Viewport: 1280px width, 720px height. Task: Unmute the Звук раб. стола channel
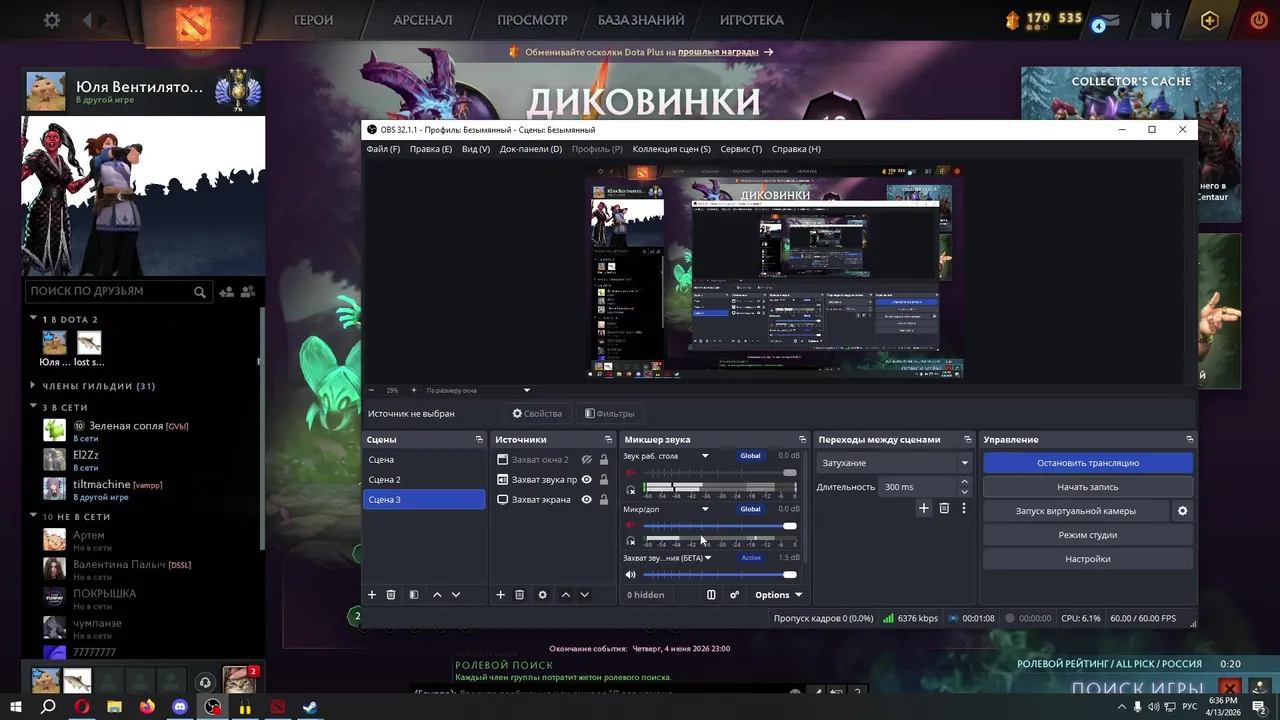[630, 472]
